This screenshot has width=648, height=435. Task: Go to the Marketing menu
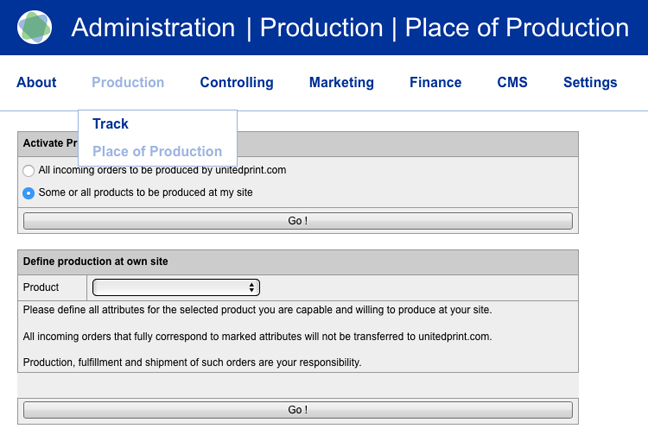coord(341,83)
